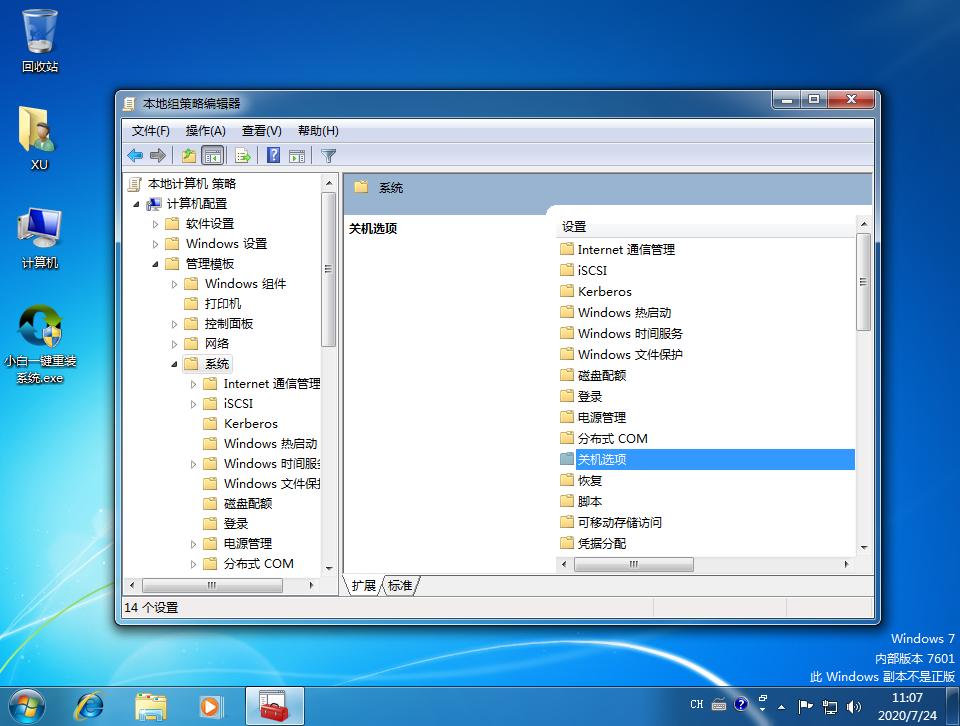The image size is (960, 726).
Task: Launch Windows Media Player from taskbar
Action: pyautogui.click(x=211, y=706)
